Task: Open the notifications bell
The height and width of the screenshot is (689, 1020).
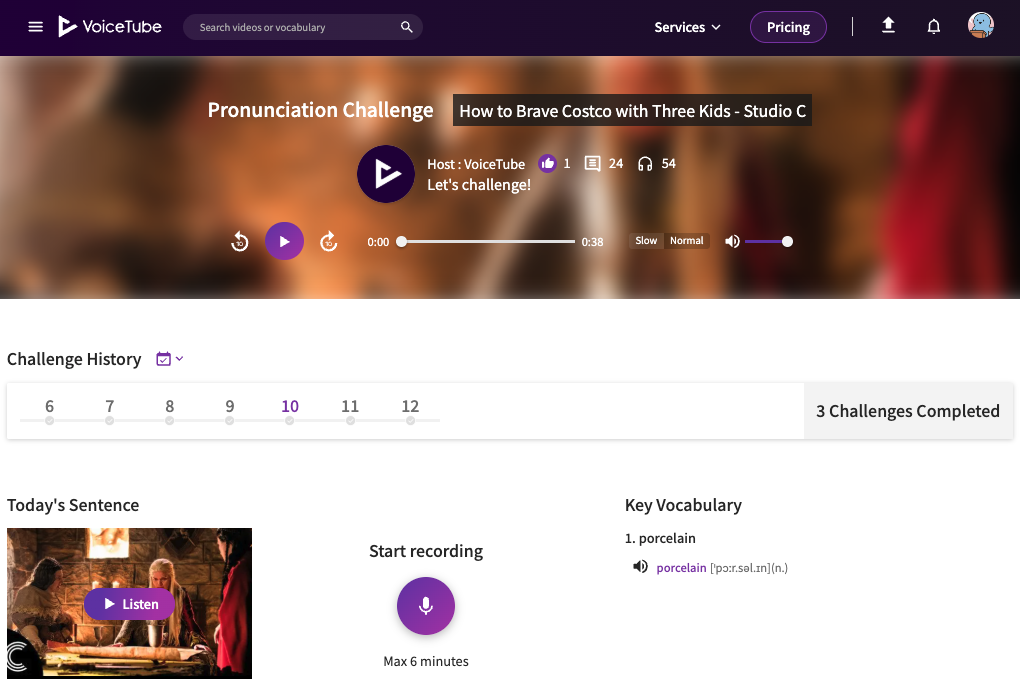Action: [x=934, y=27]
